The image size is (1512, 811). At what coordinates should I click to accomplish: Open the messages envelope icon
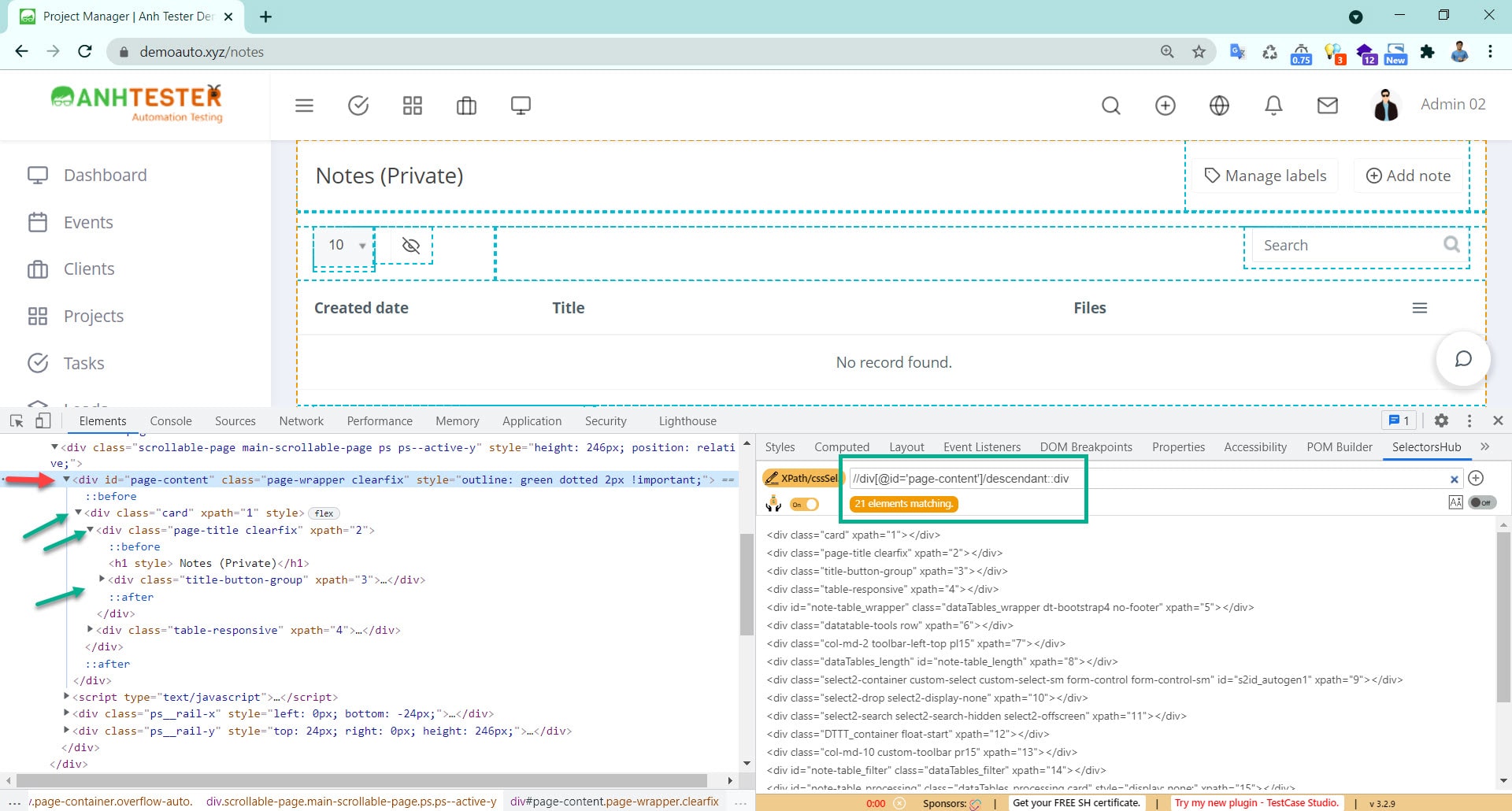(1328, 106)
